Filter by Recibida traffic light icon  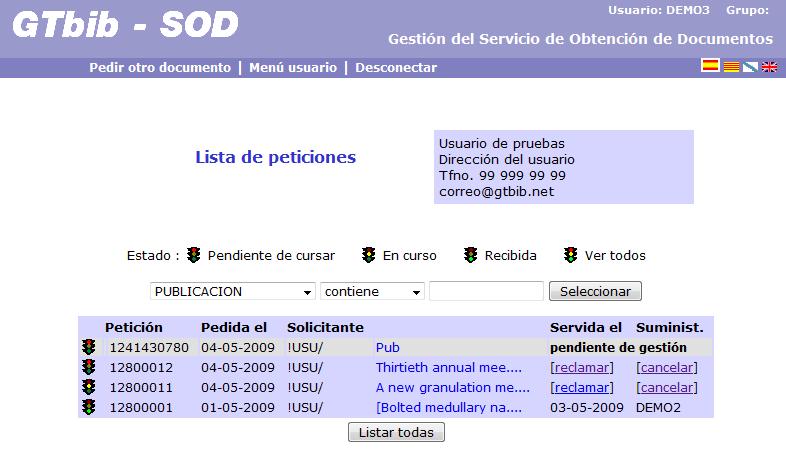pos(470,255)
